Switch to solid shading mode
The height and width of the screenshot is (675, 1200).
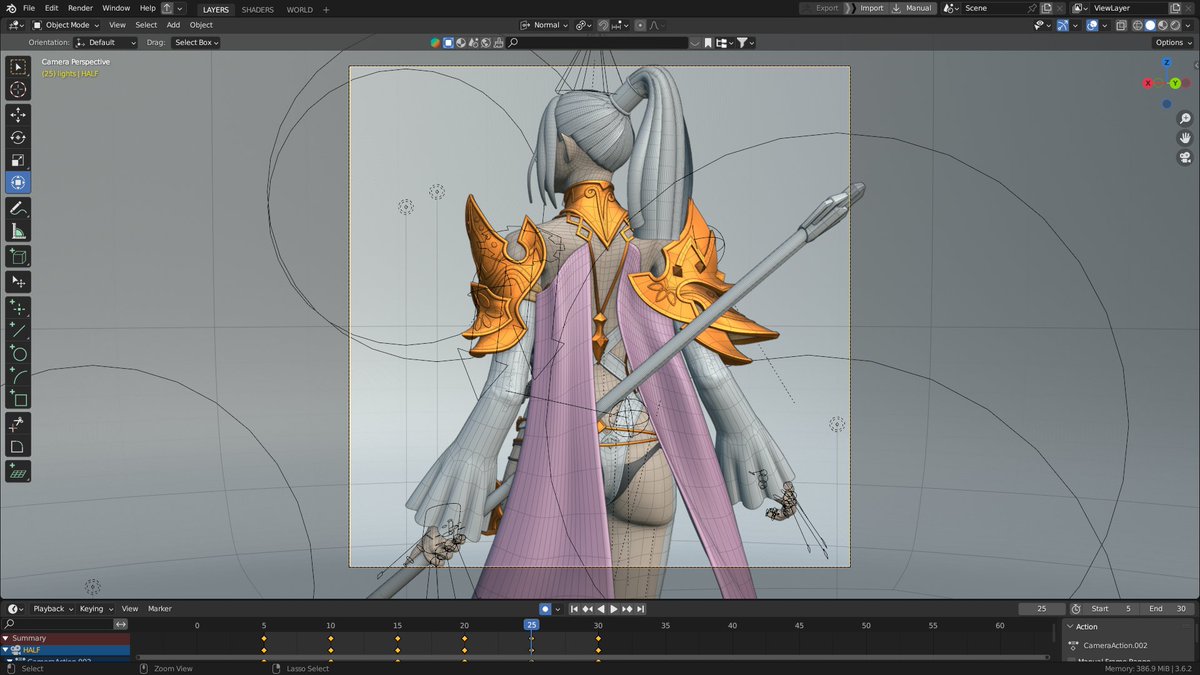point(1150,25)
